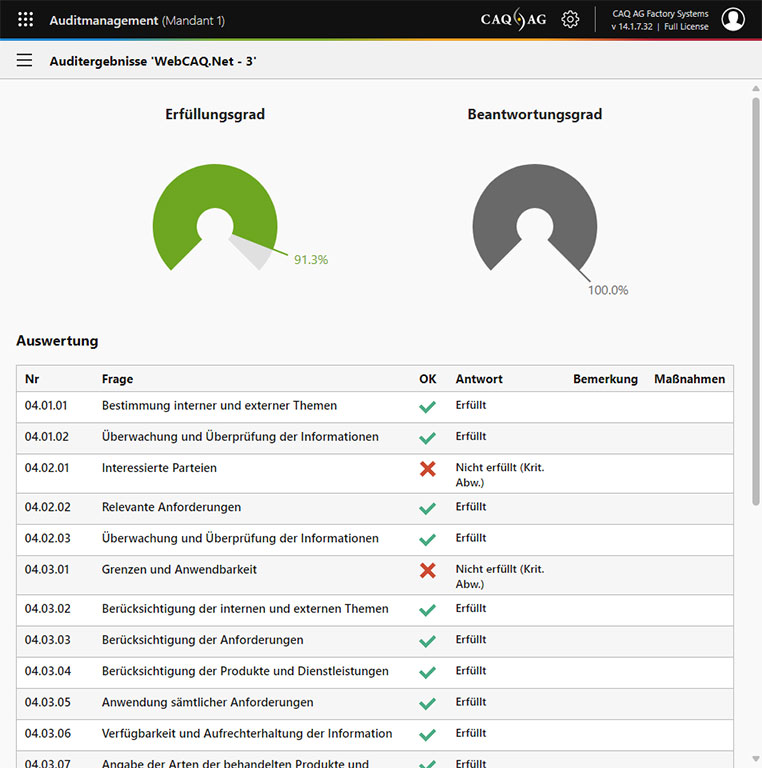Toggle the hamburger navigation menu
The height and width of the screenshot is (768, 762).
[x=24, y=60]
